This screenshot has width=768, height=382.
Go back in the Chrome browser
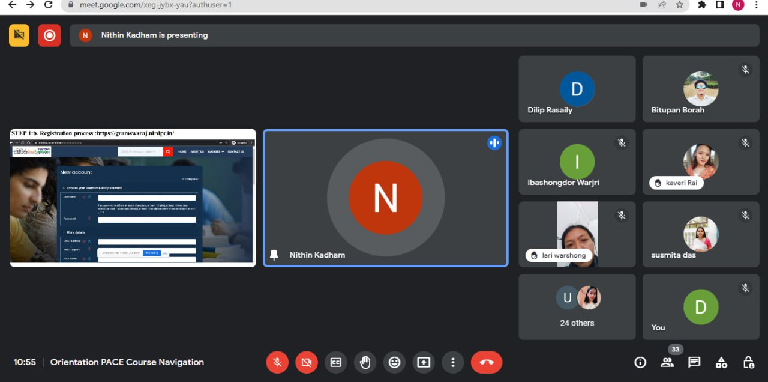12,4
